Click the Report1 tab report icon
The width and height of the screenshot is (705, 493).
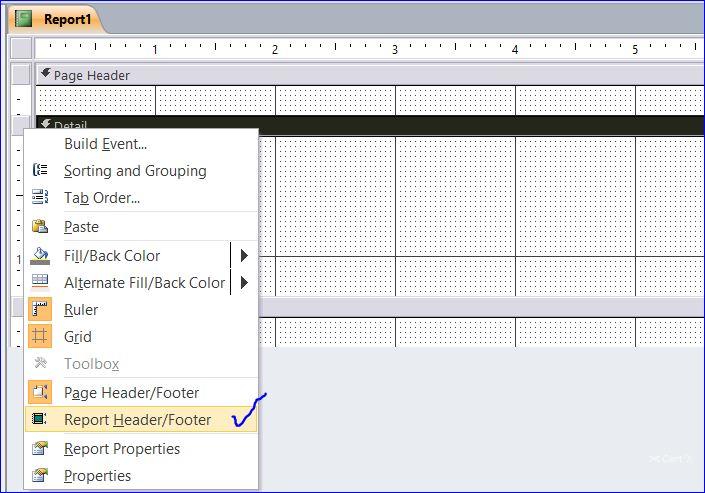pos(22,19)
